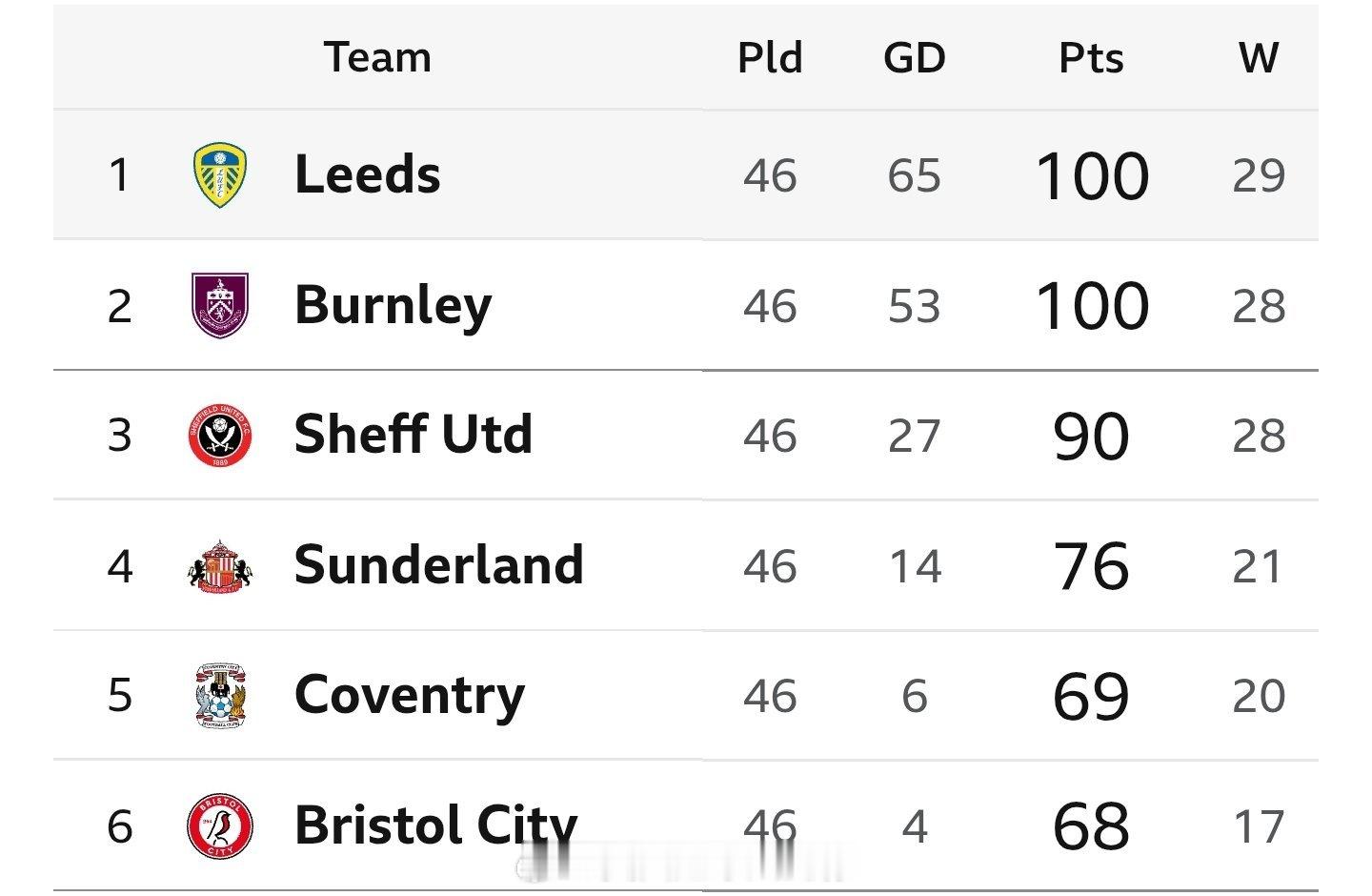This screenshot has height=896, width=1372.
Task: Open the Coventry team page
Action: point(410,697)
